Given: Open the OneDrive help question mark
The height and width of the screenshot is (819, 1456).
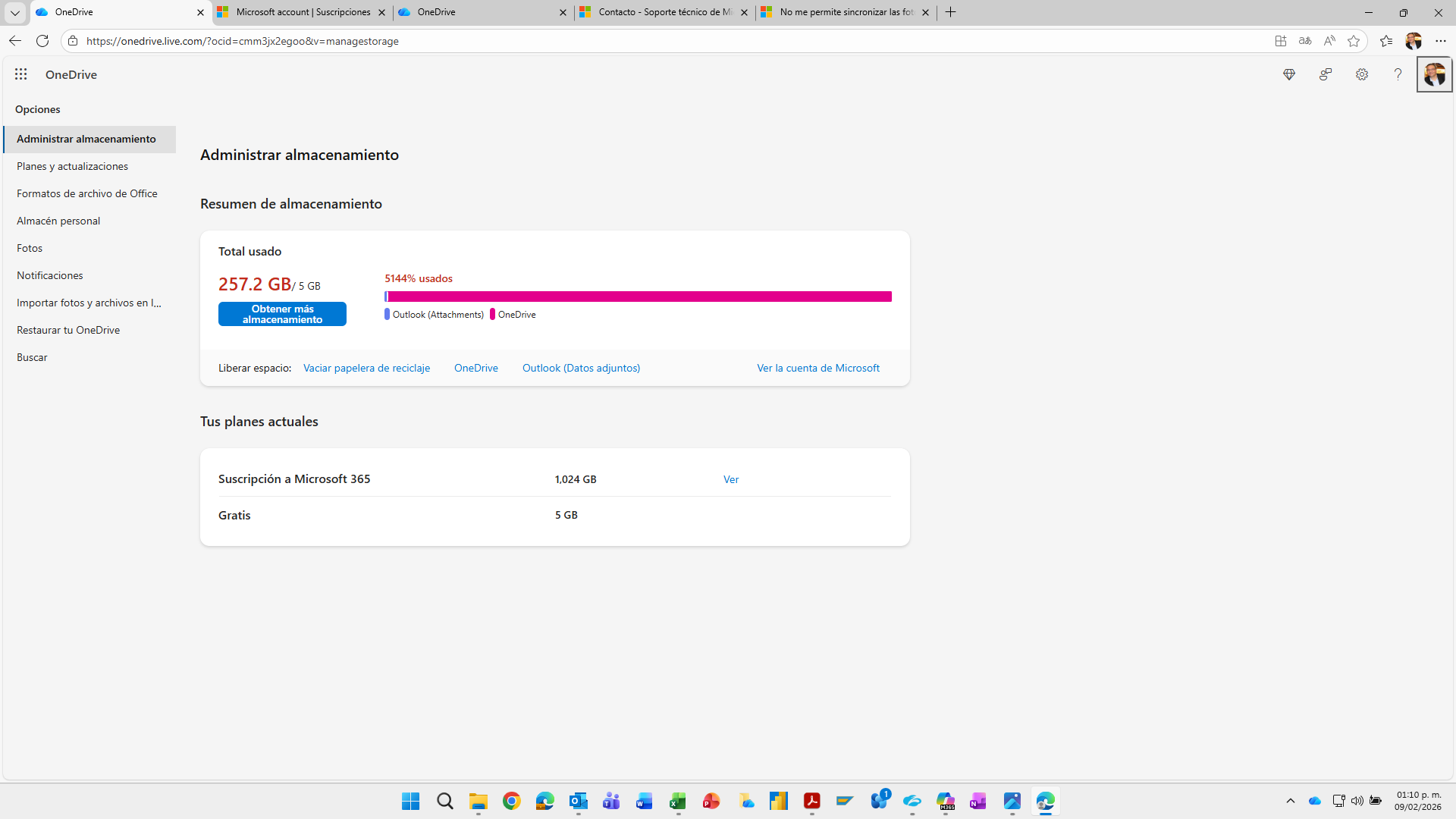Looking at the screenshot, I should pos(1398,74).
